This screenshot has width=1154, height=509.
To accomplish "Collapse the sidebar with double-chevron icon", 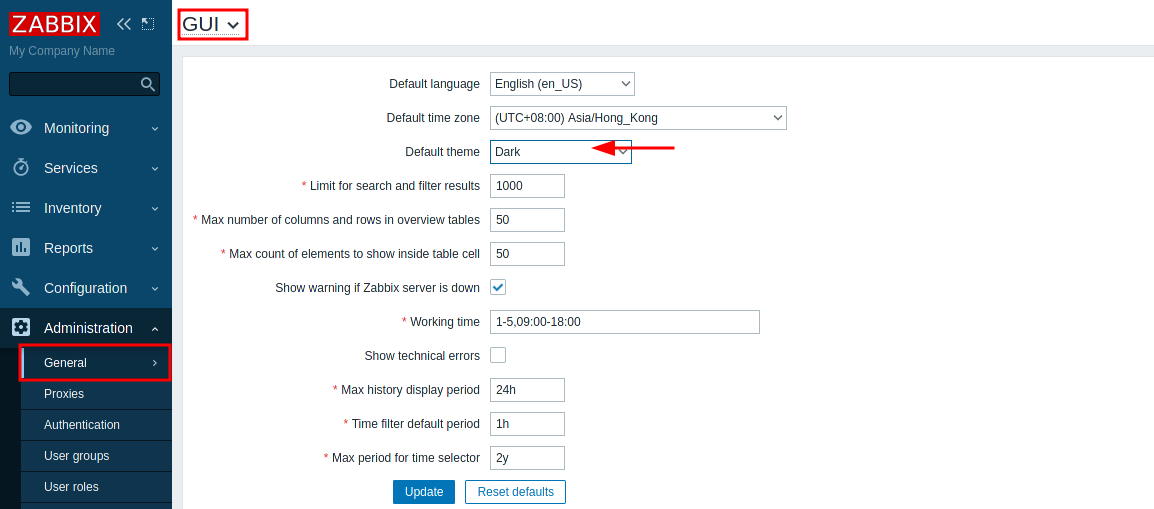I will 124,24.
